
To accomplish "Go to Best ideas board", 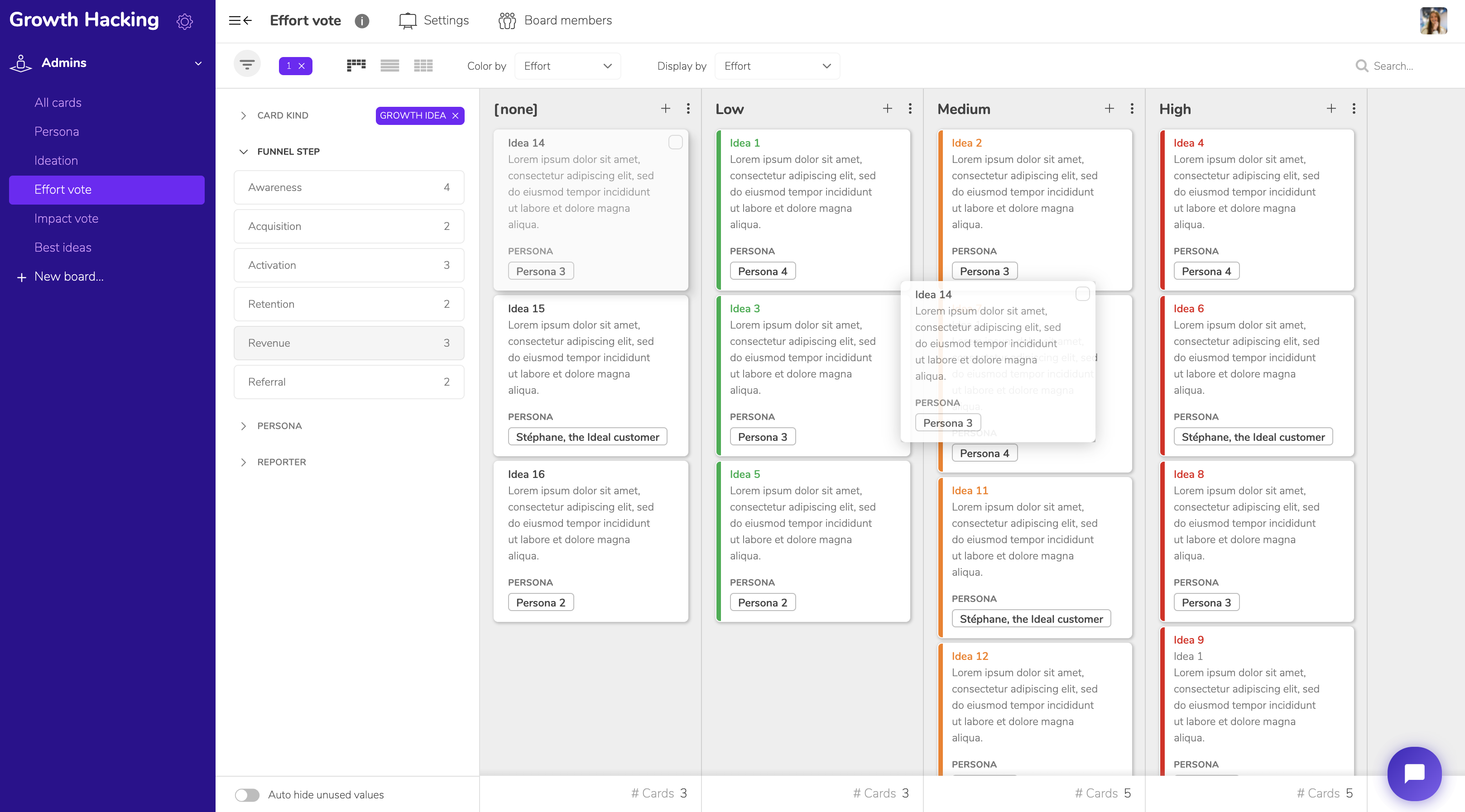I will click(62, 247).
